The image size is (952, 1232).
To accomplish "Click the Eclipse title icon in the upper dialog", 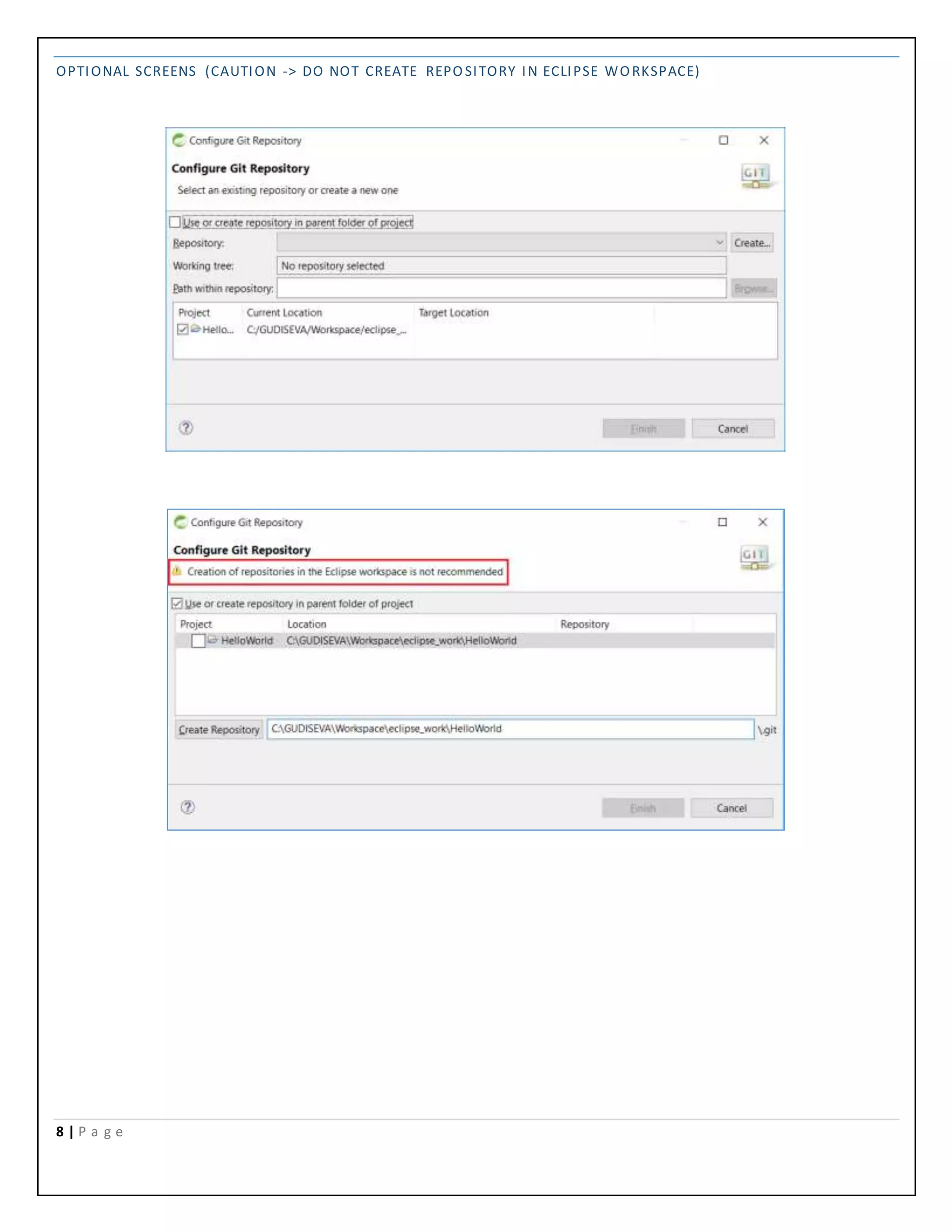I will point(179,140).
